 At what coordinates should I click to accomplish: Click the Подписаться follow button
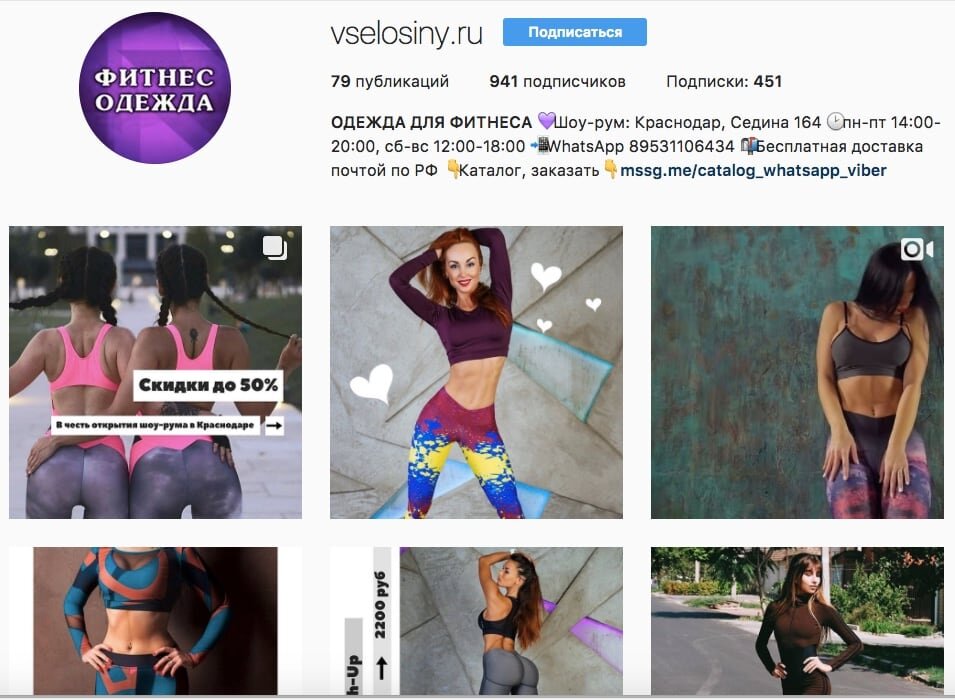pos(574,32)
